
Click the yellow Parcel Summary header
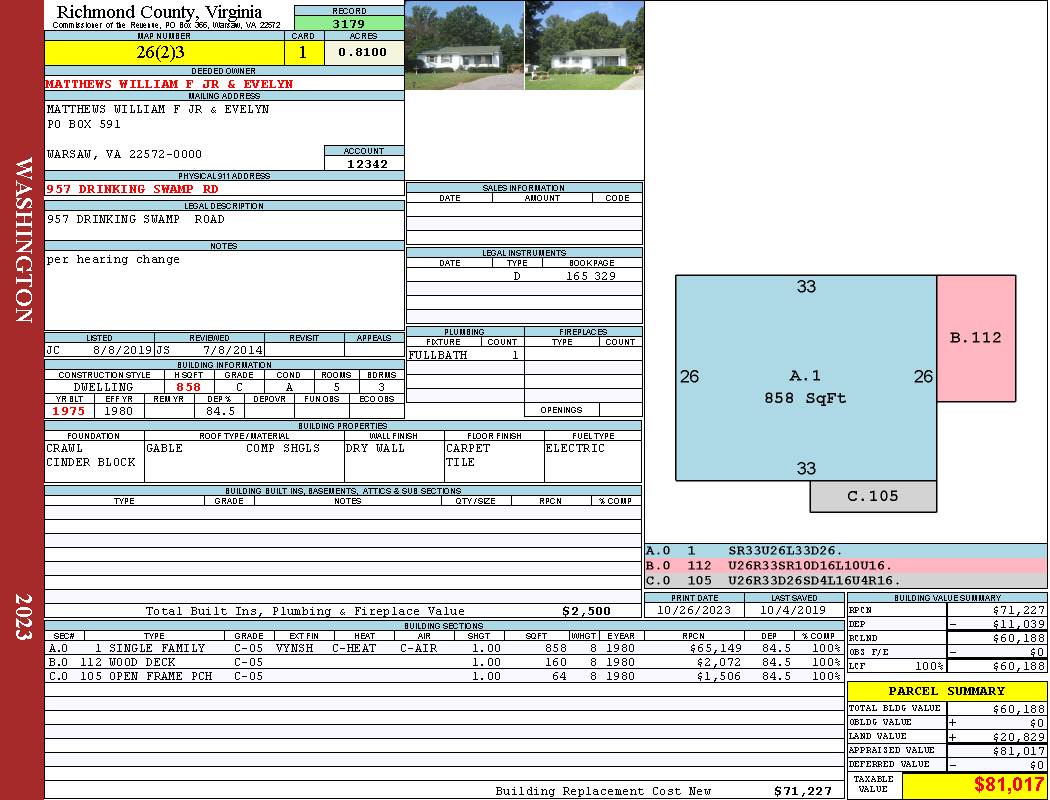946,691
